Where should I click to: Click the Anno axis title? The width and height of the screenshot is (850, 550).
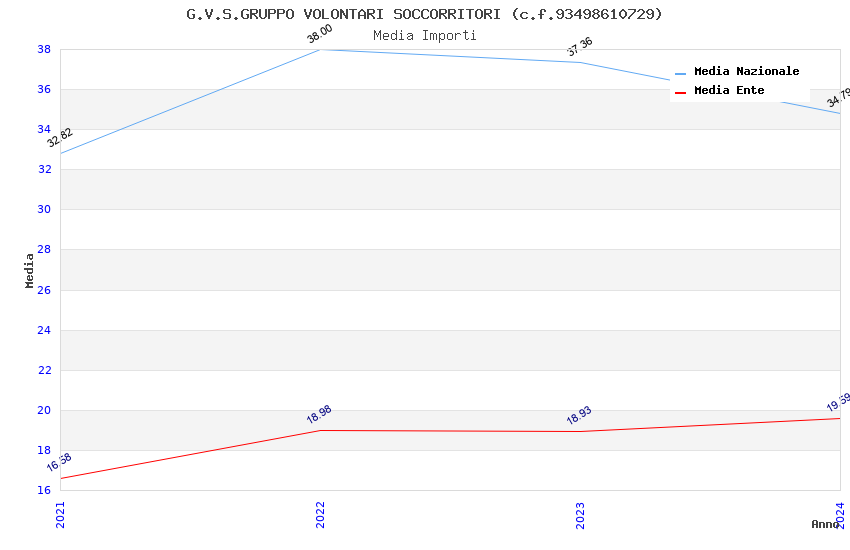click(825, 524)
